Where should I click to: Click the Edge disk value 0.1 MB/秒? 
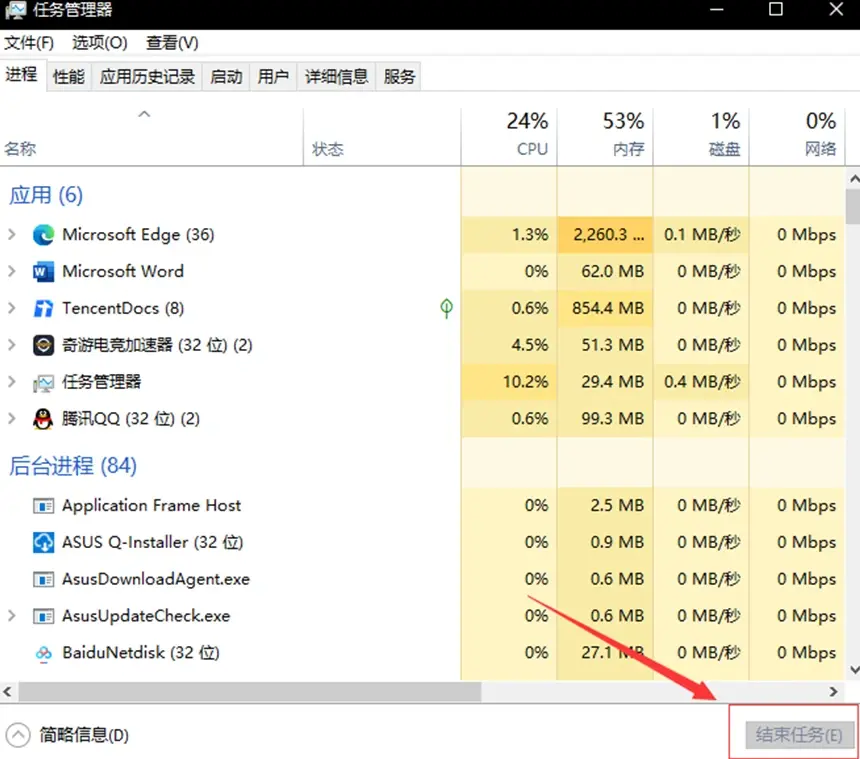(x=702, y=235)
